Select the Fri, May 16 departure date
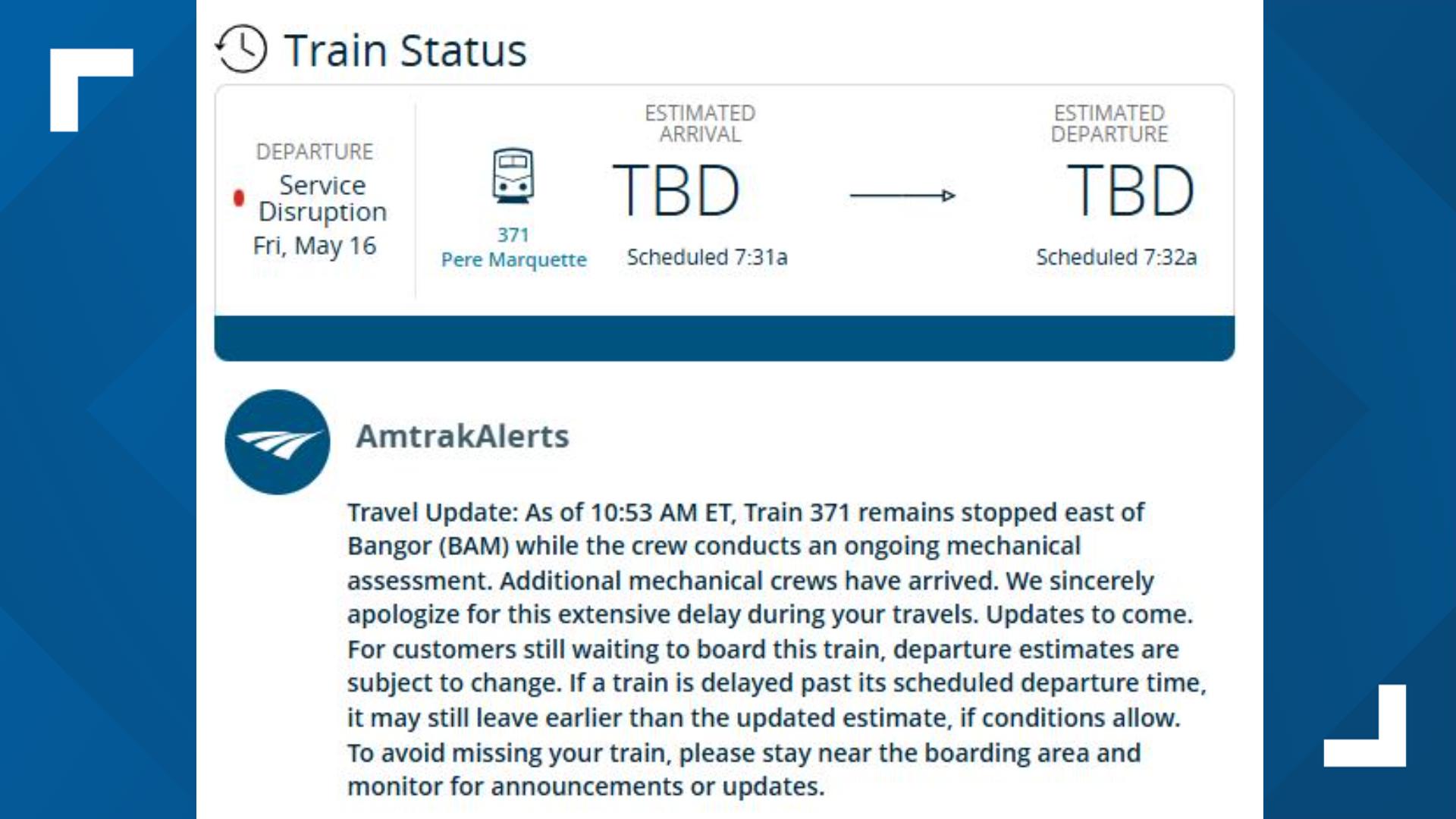 pos(315,245)
